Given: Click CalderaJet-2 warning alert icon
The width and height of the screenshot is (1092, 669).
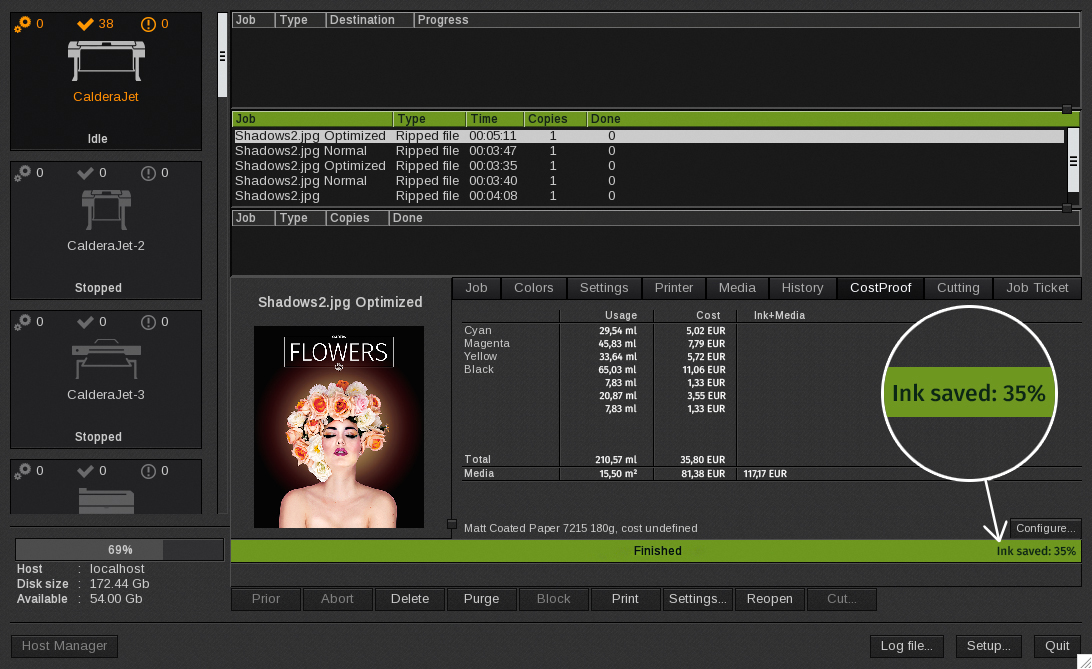Looking at the screenshot, I should tap(149, 173).
